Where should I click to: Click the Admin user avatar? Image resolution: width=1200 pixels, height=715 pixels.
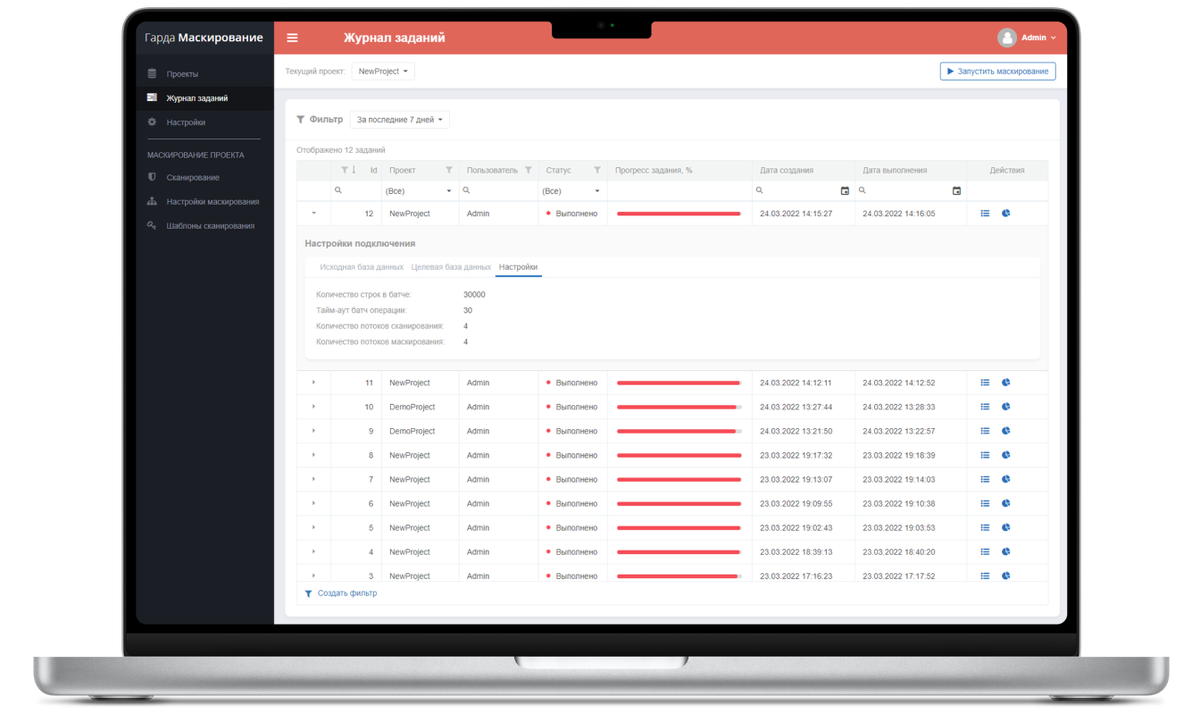click(x=1007, y=37)
